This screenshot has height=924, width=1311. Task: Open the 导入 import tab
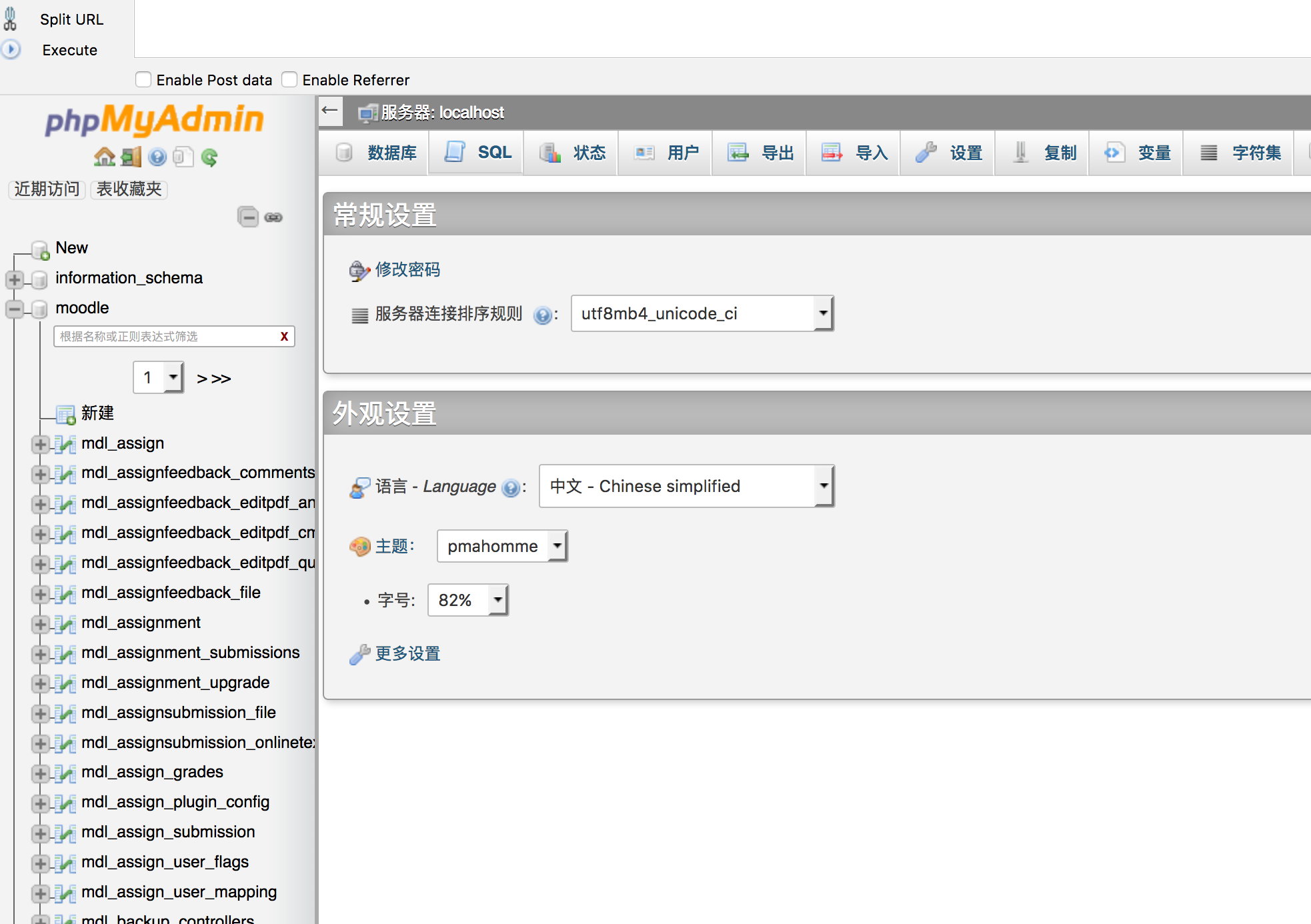854,153
